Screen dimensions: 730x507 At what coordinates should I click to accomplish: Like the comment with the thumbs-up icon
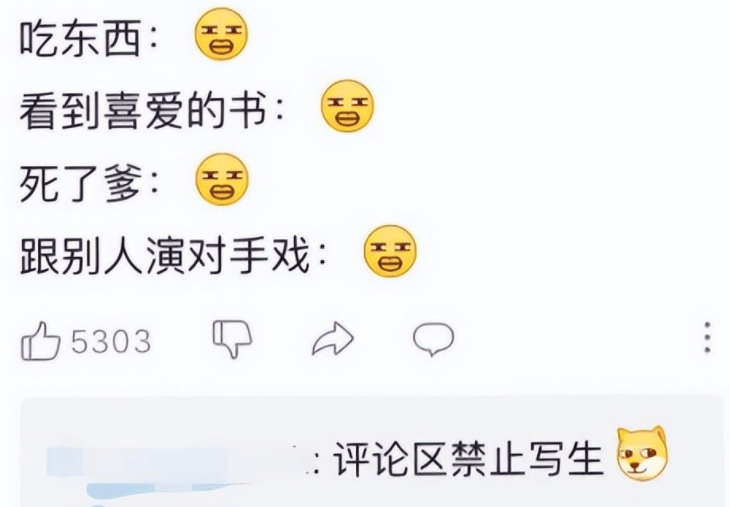pos(41,341)
